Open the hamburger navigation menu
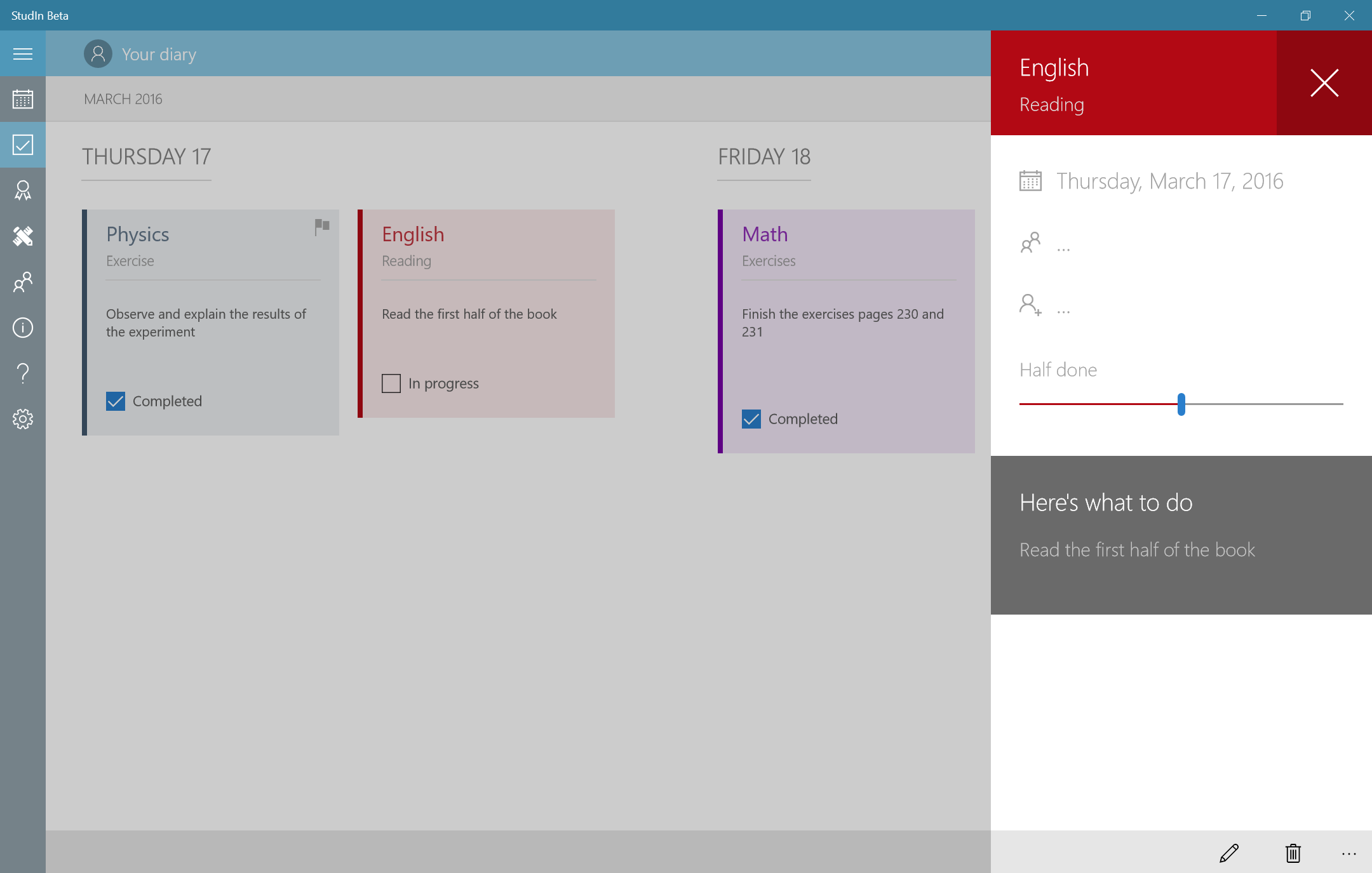 click(23, 54)
